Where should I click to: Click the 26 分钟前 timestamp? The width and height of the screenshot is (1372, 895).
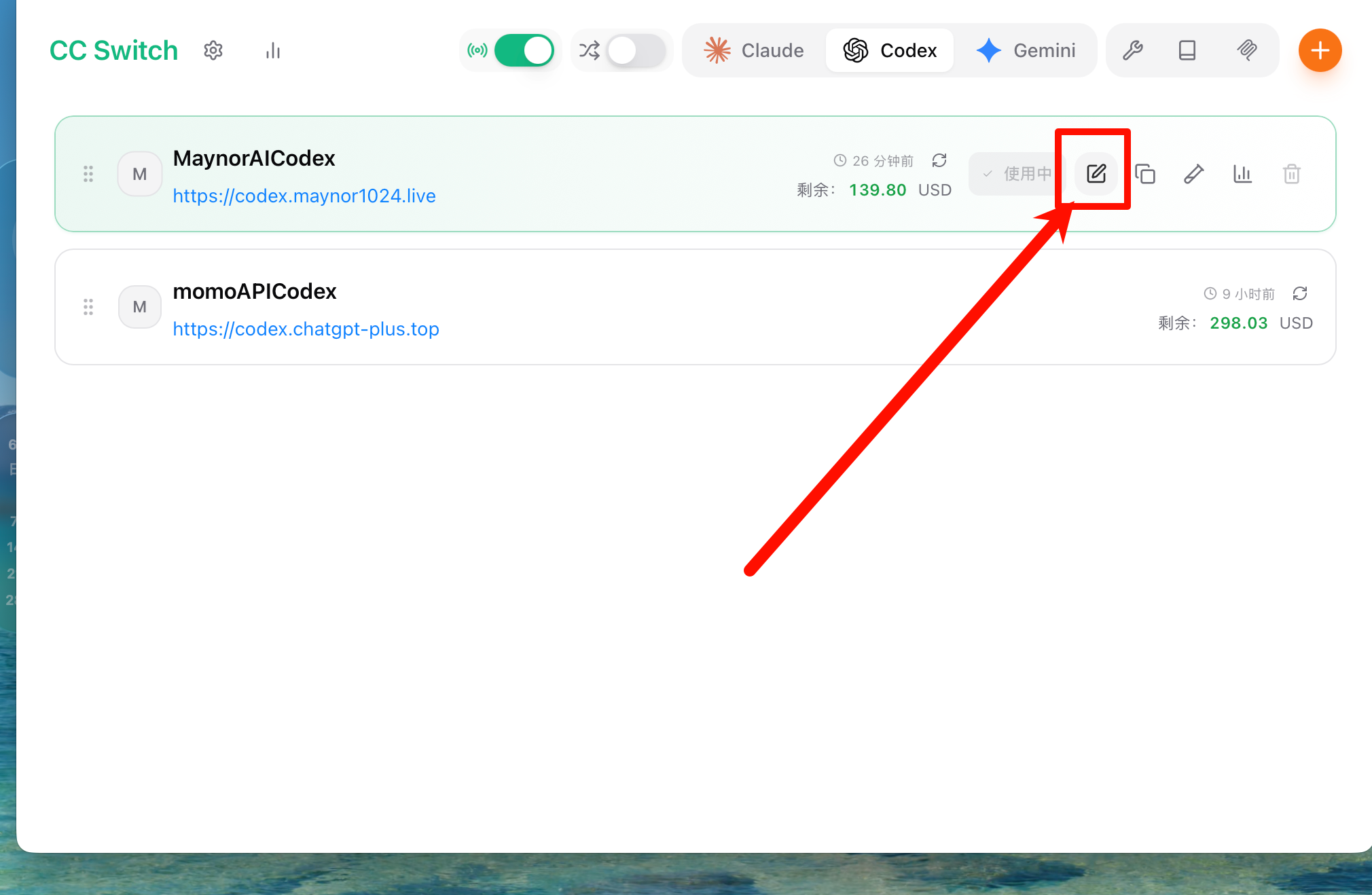[883, 161]
